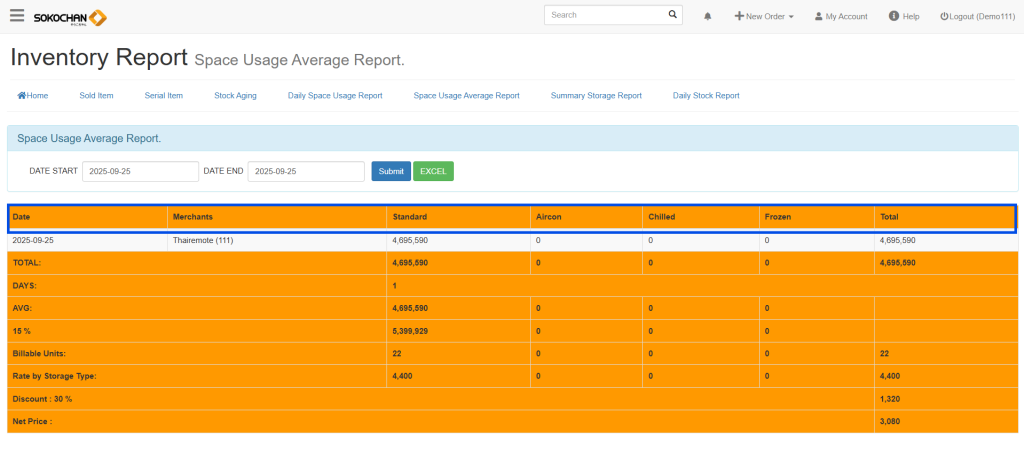The width and height of the screenshot is (1024, 461).
Task: Open the Serial Item report
Action: [x=163, y=96]
